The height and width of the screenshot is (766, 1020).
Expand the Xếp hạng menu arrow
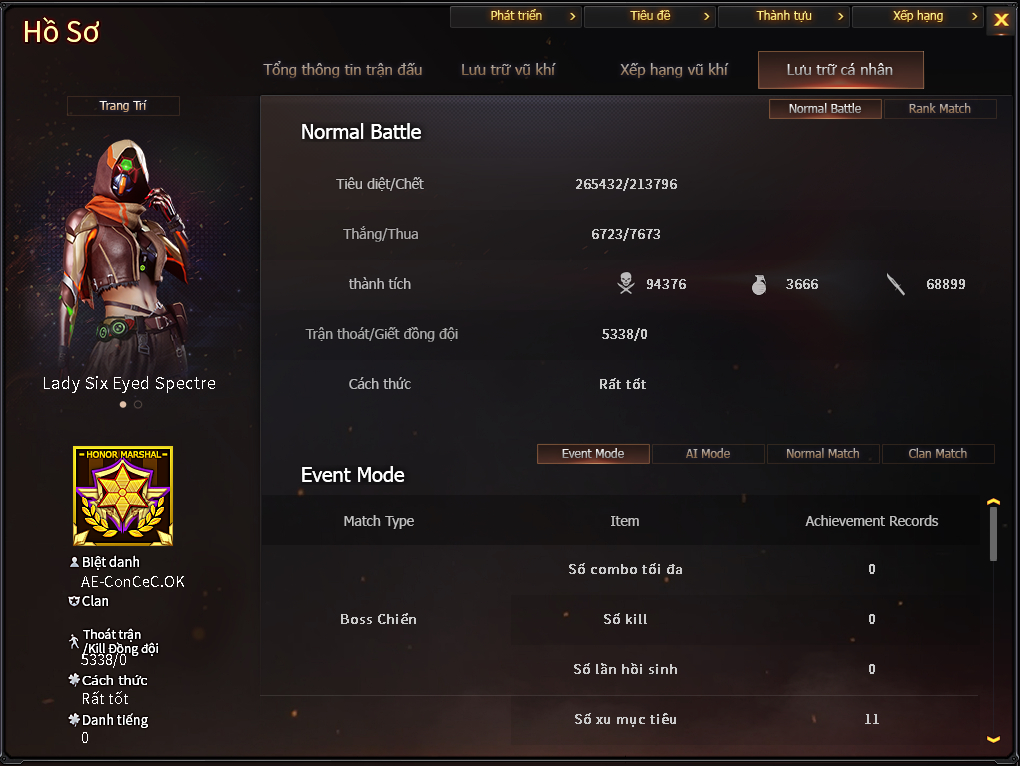(974, 16)
